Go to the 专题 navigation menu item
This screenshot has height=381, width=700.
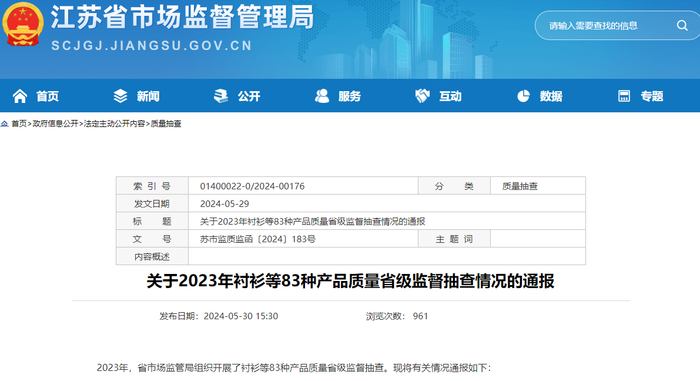(652, 96)
